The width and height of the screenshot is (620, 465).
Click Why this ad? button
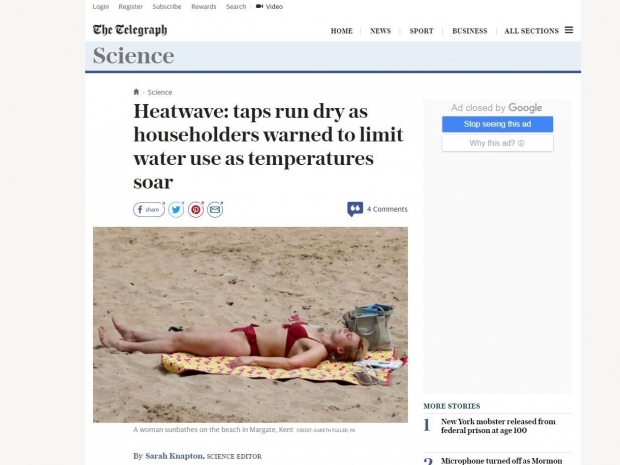(497, 143)
